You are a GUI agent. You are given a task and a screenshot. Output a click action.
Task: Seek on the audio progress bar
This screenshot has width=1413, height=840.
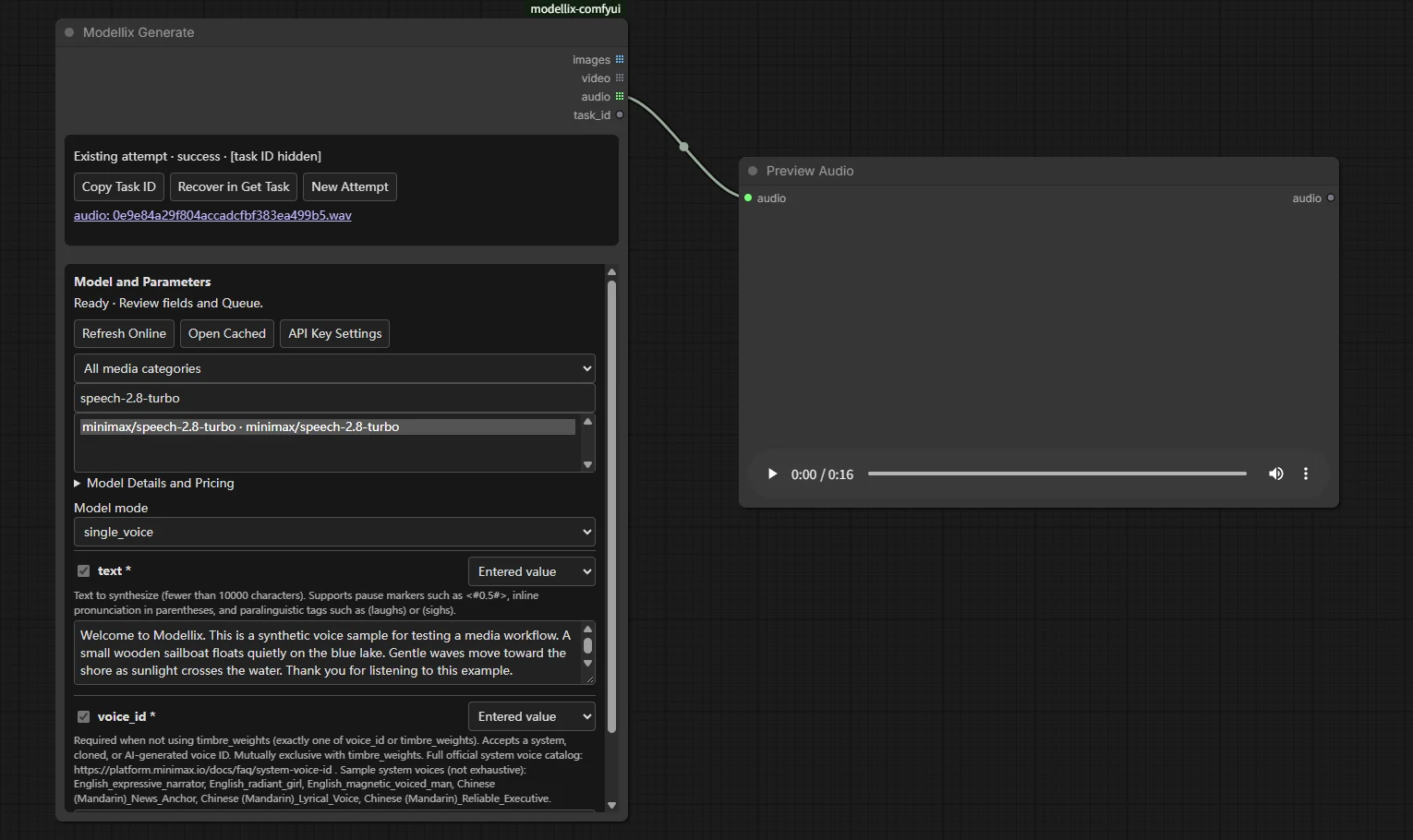[1057, 474]
